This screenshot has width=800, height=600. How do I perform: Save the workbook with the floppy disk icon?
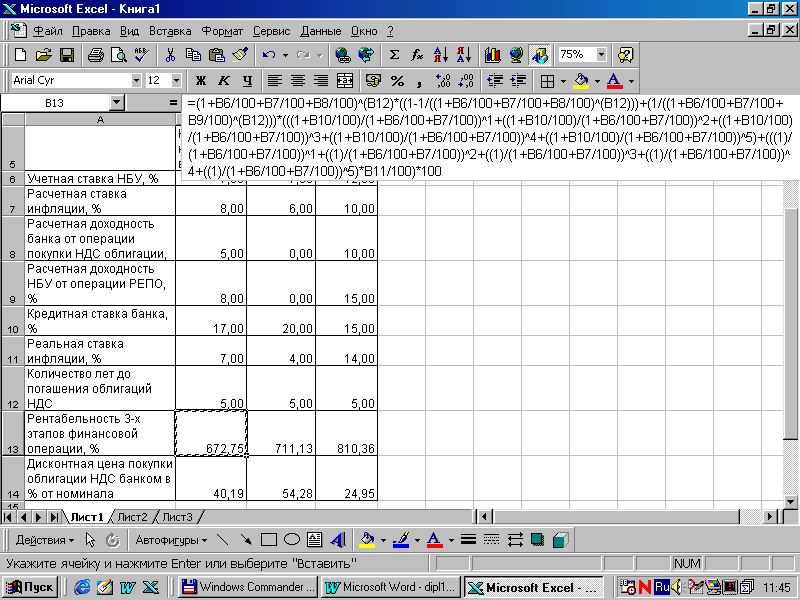67,55
